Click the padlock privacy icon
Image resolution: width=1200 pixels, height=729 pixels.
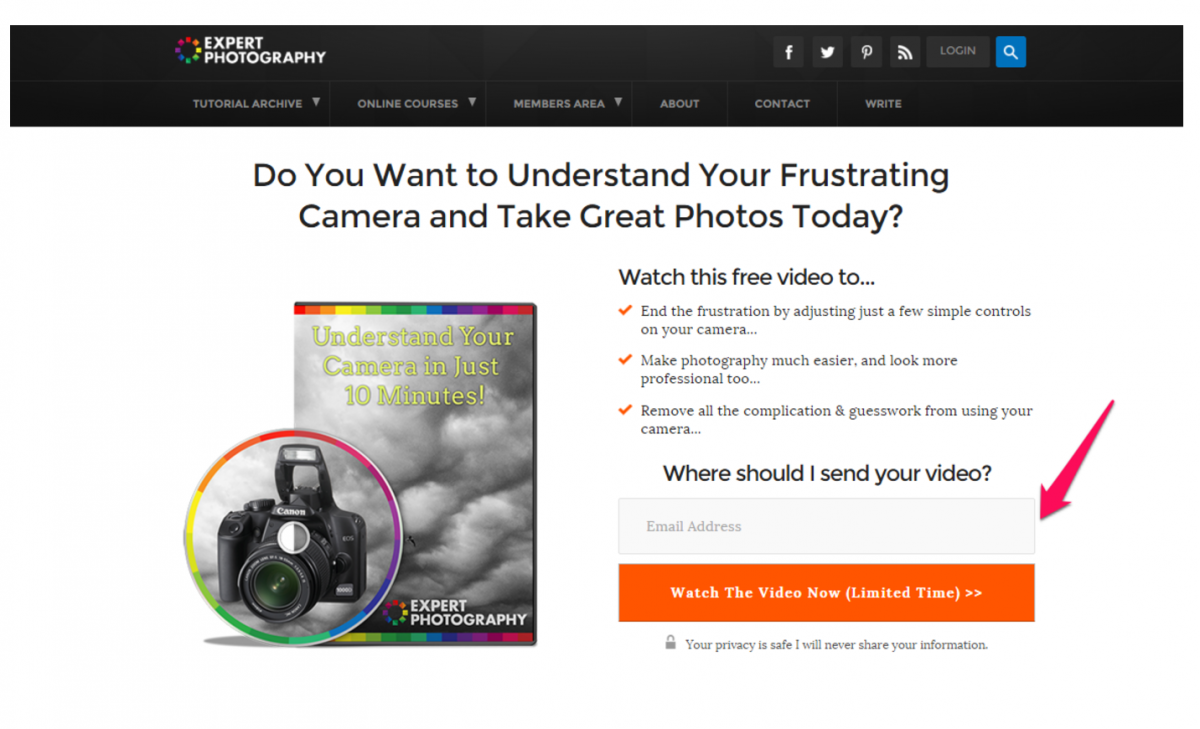click(x=671, y=643)
